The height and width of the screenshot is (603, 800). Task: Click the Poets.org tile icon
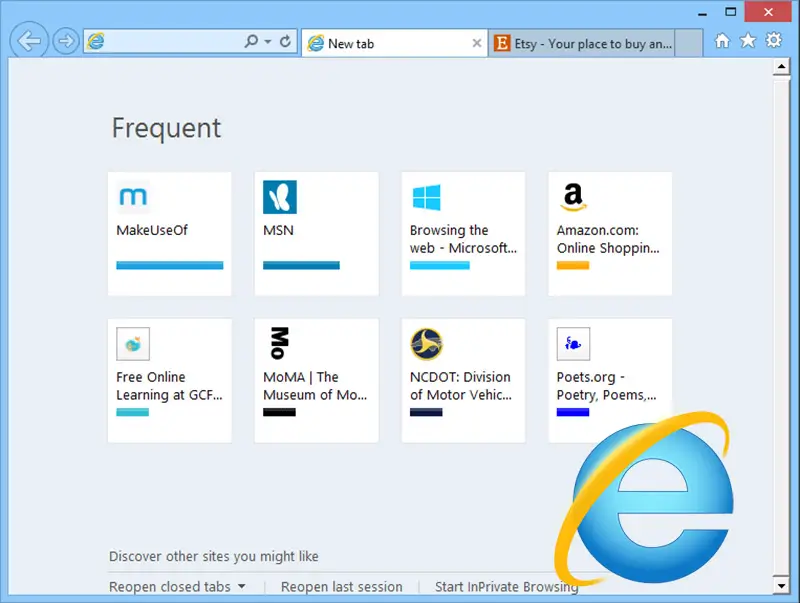[x=573, y=344]
